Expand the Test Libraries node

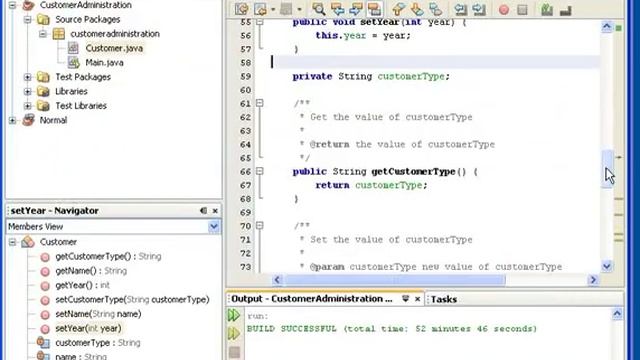(x=27, y=106)
